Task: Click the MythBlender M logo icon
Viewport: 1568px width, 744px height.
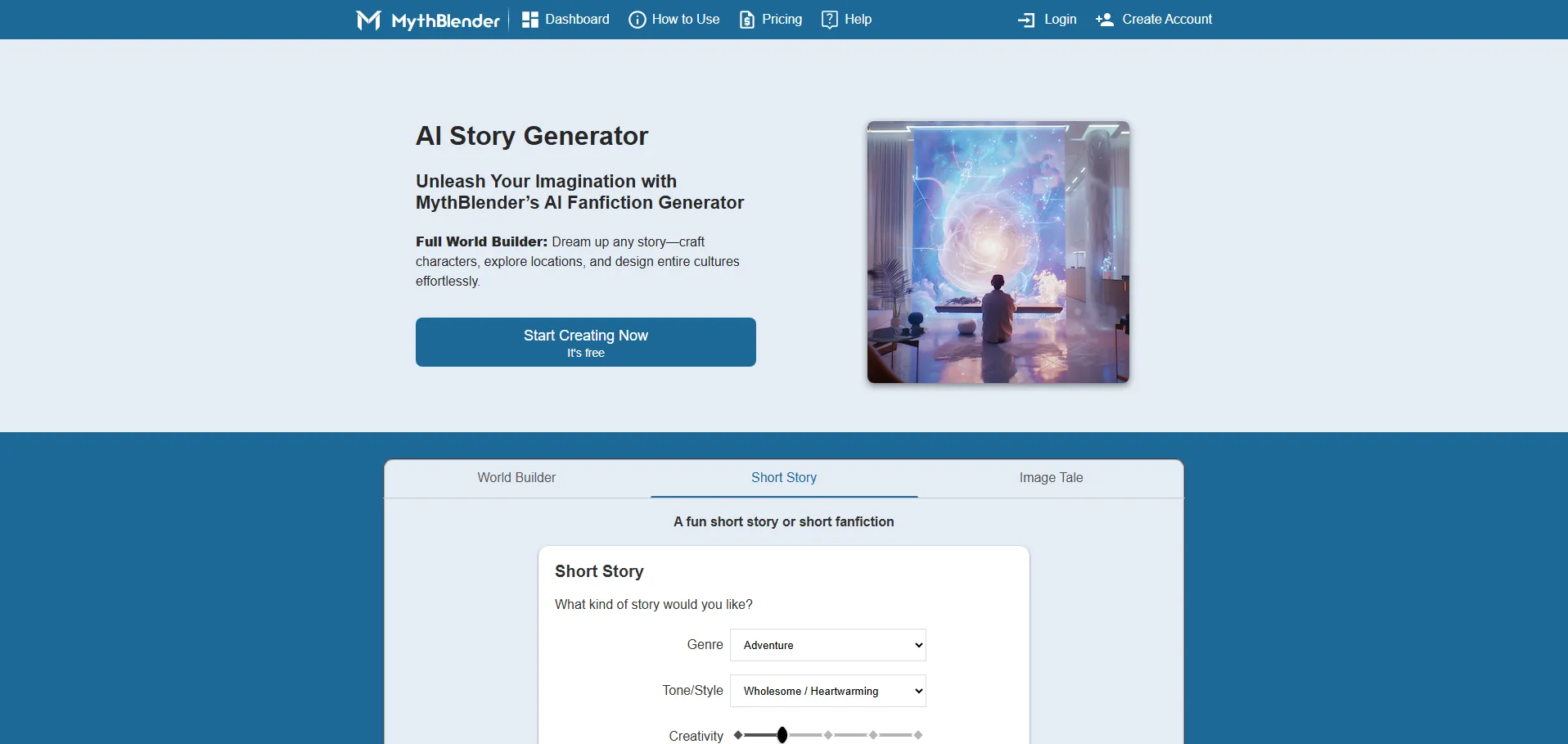Action: (x=368, y=20)
